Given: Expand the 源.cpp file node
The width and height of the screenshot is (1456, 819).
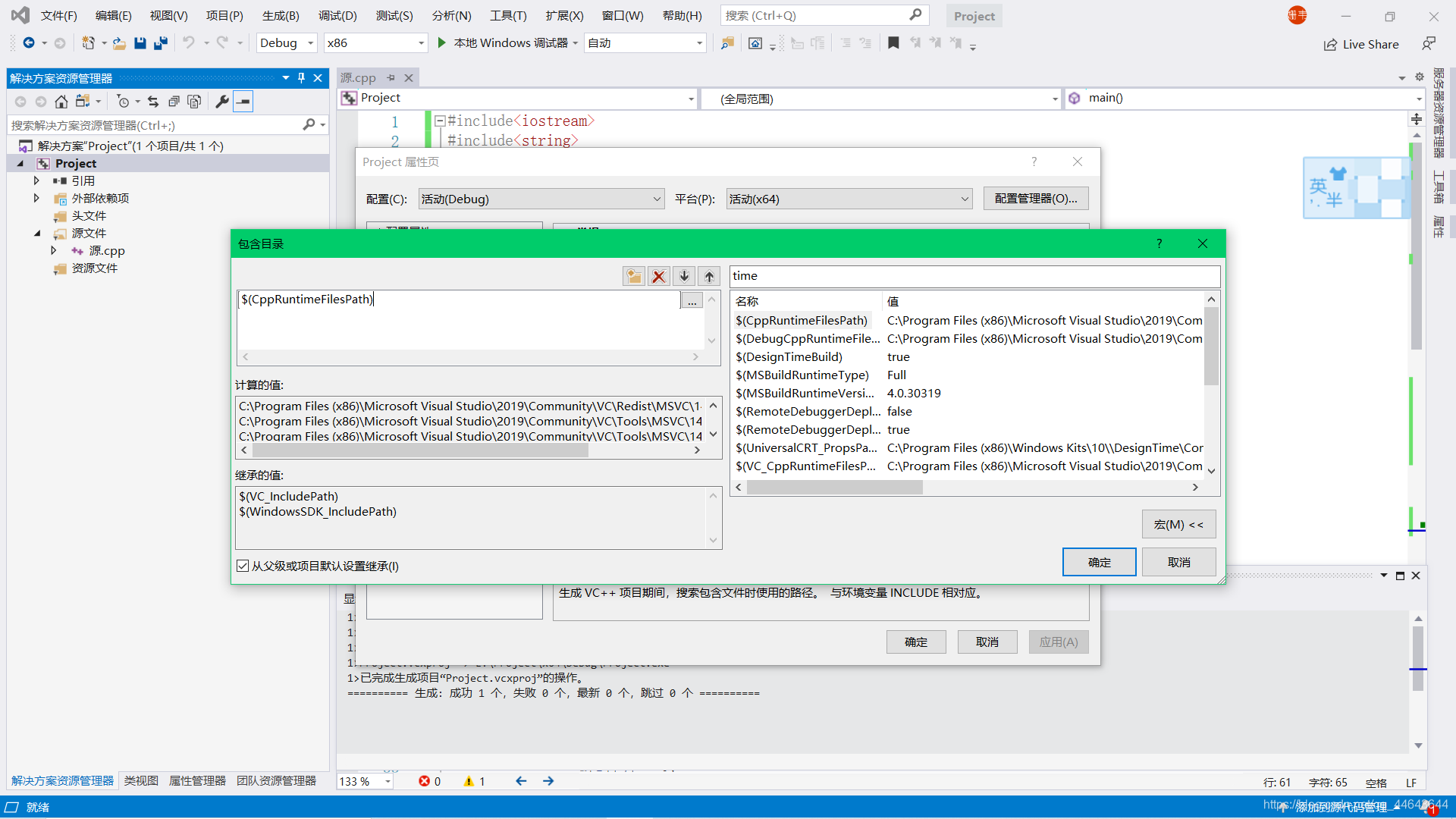Looking at the screenshot, I should point(53,250).
